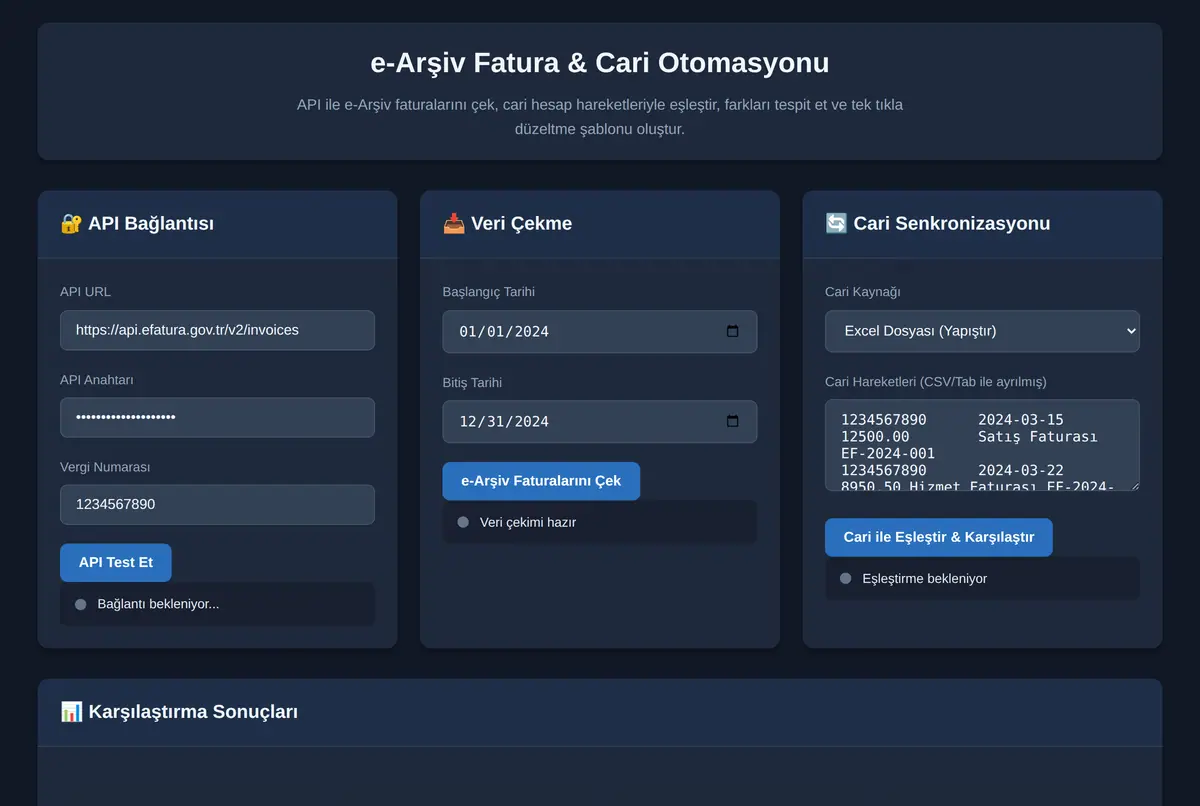This screenshot has height=806, width=1200.
Task: Click Cari ile Eşleştir & Karşılaştır button
Action: pos(939,537)
